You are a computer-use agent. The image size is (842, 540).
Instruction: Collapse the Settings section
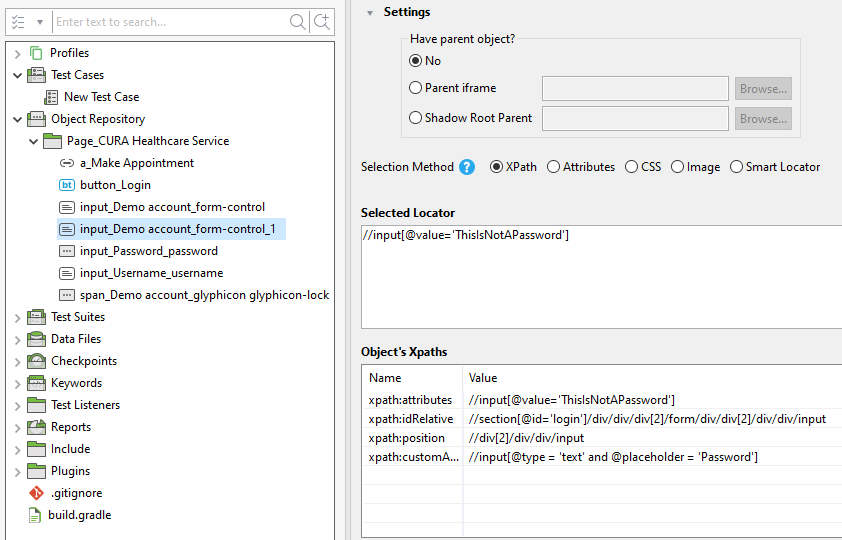coord(370,13)
